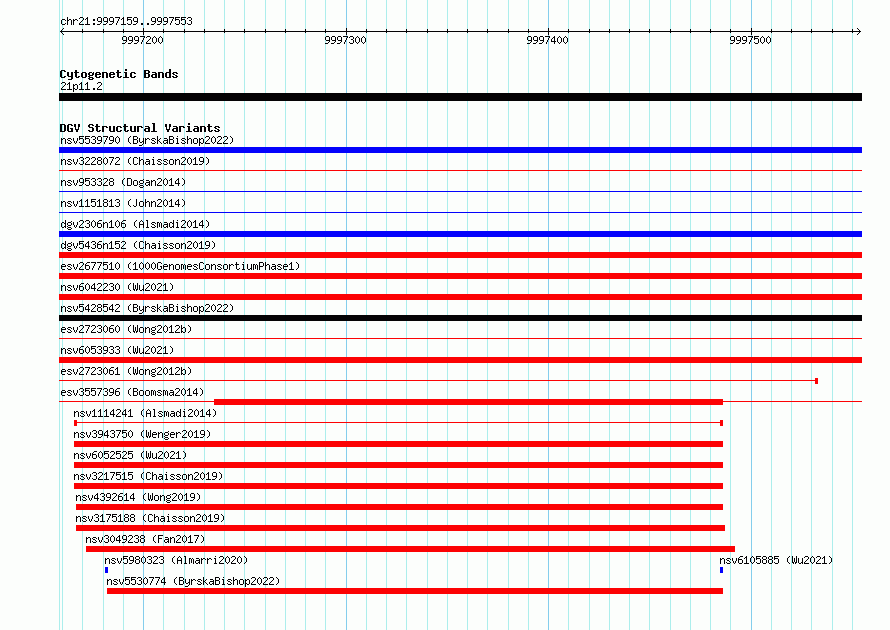The image size is (890, 630).
Task: Click the small blue mark under nsv6105885
Action: pos(721,570)
